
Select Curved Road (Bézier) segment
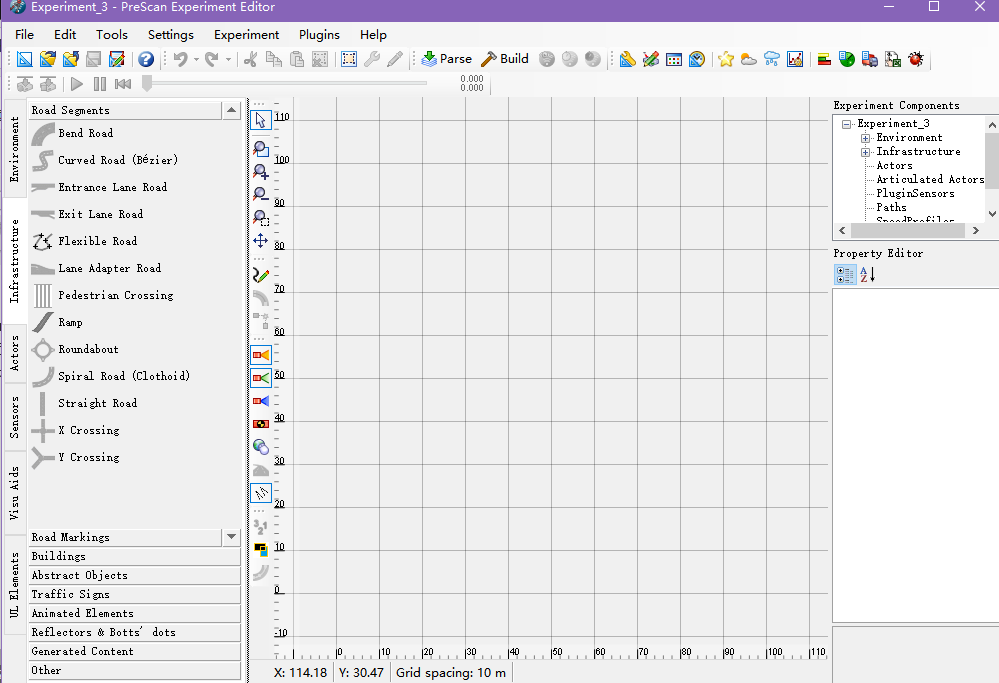(x=118, y=160)
